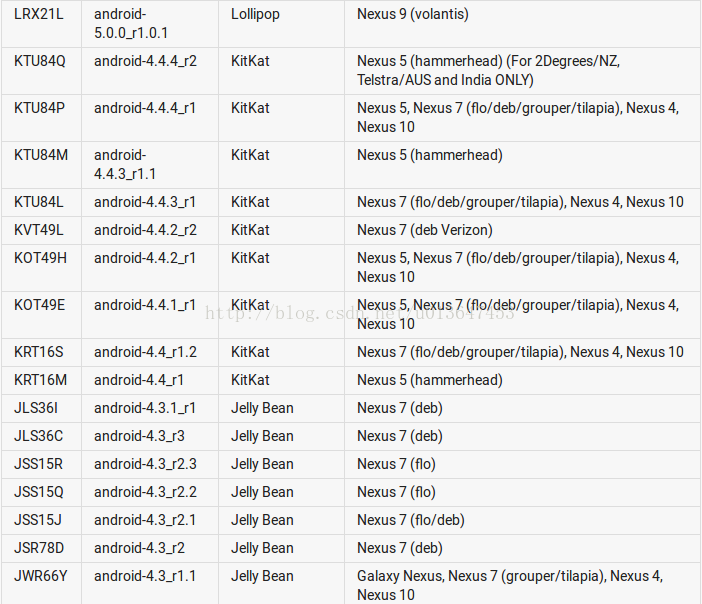Screen dimensions: 702x604
Task: Click the android-4.4_r1 tag
Action: point(139,380)
